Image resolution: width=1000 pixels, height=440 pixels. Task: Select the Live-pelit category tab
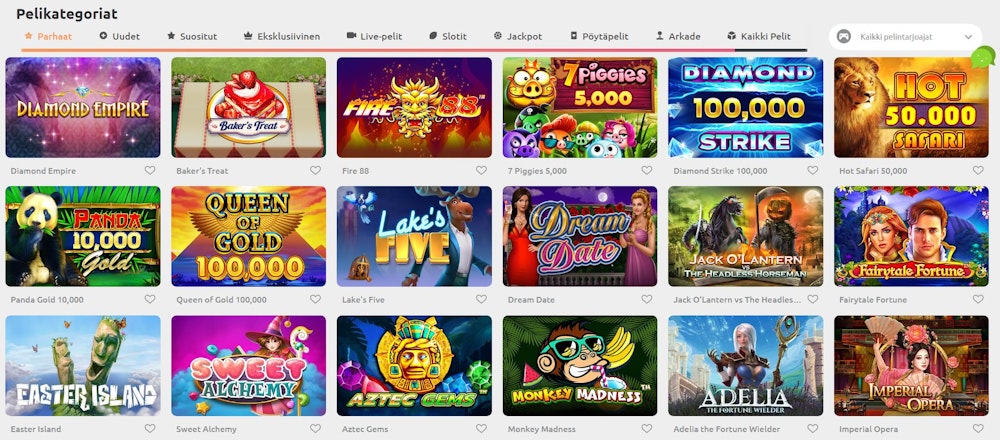tap(374, 36)
